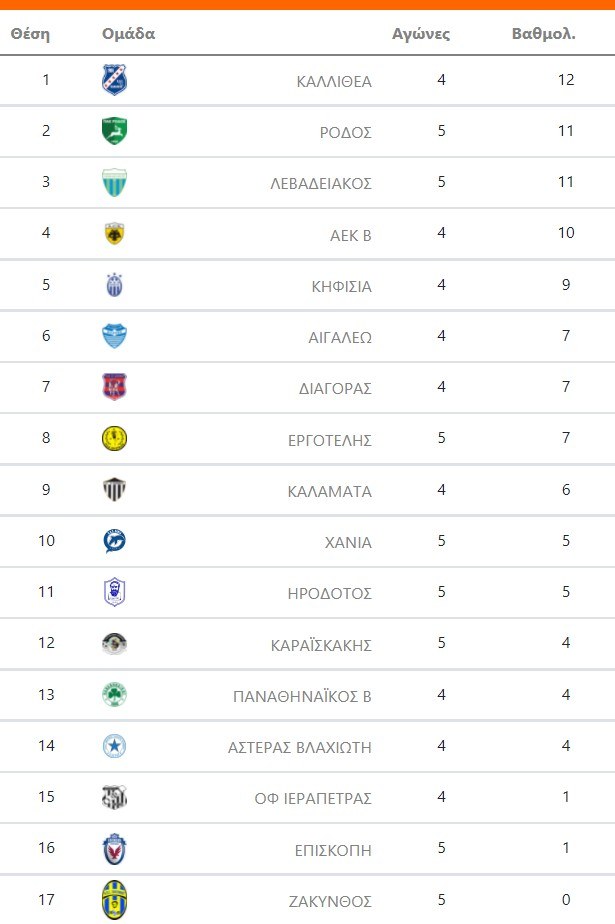Click the ΚΑΛΑΜΑΤΑ black striped crest
615x924 pixels.
coord(115,490)
